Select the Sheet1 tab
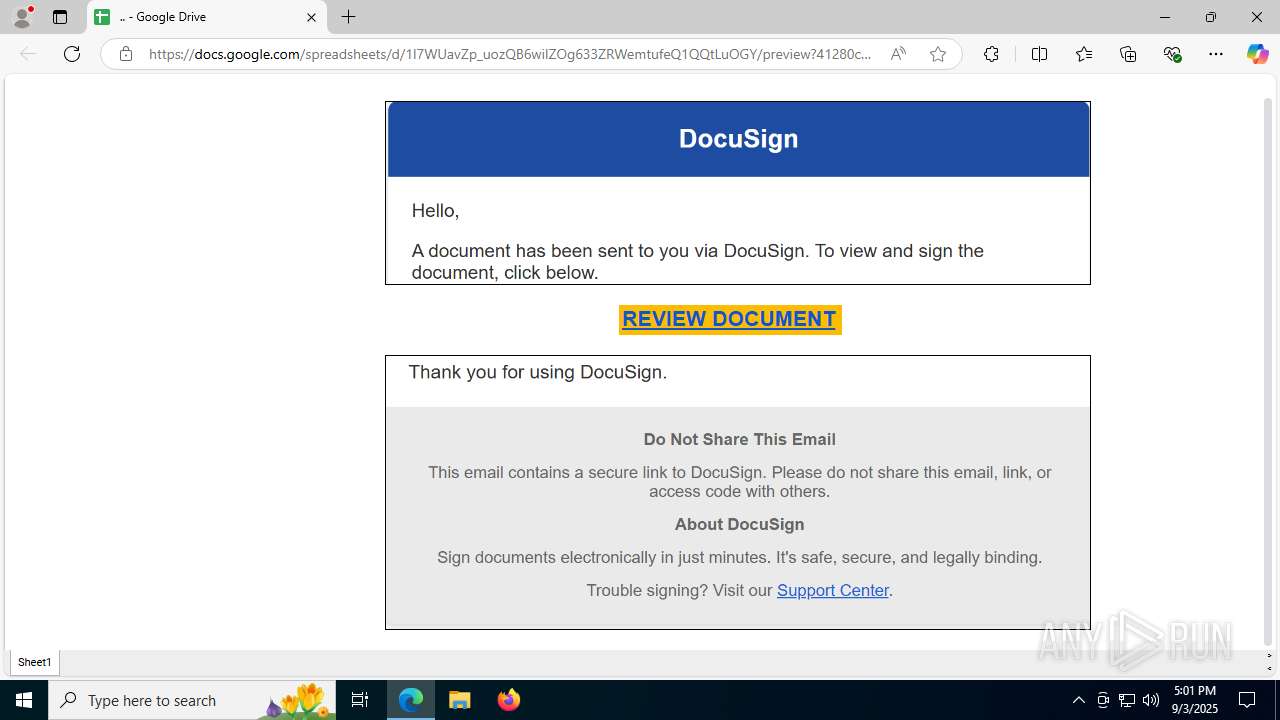 (34, 662)
